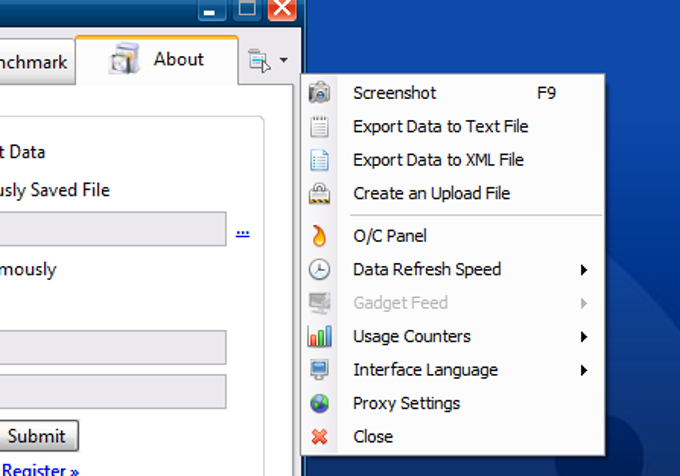
Task: Choose Export Data to Text File
Action: click(453, 127)
